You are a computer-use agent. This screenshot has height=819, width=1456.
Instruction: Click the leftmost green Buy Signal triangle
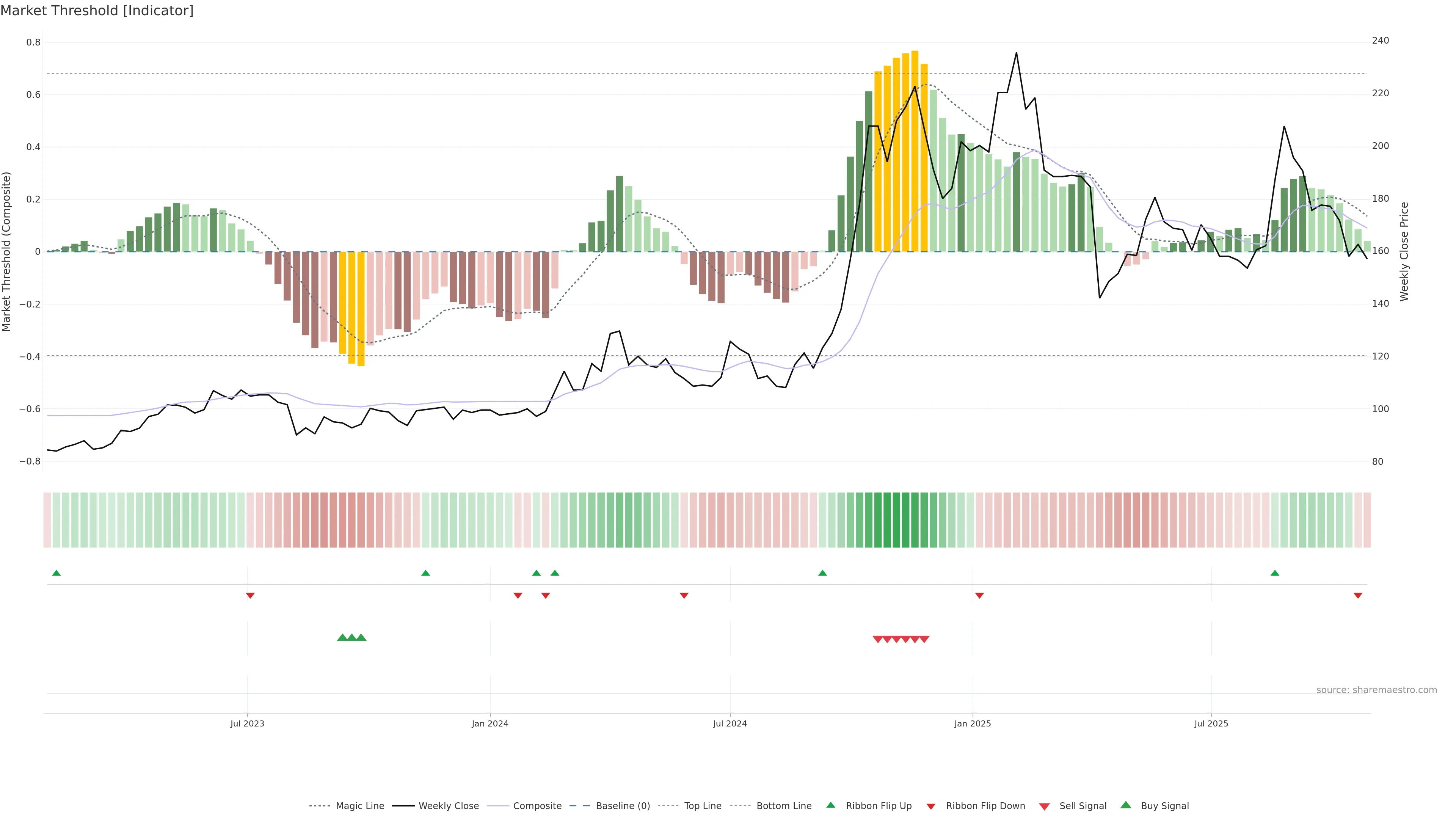coord(342,637)
